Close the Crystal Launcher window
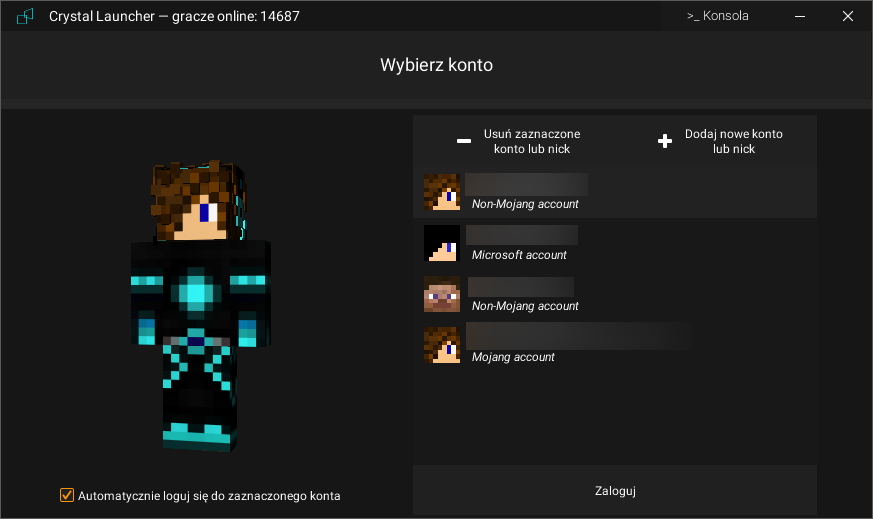Viewport: 873px width, 519px height. (847, 16)
